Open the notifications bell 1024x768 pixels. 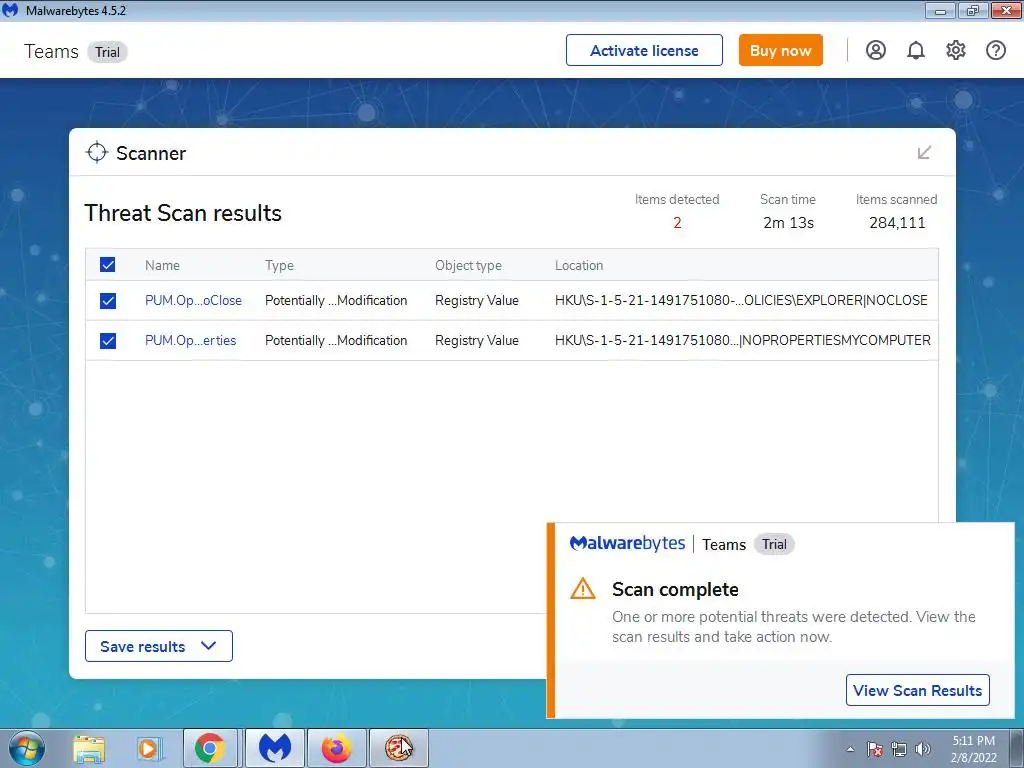tap(916, 50)
